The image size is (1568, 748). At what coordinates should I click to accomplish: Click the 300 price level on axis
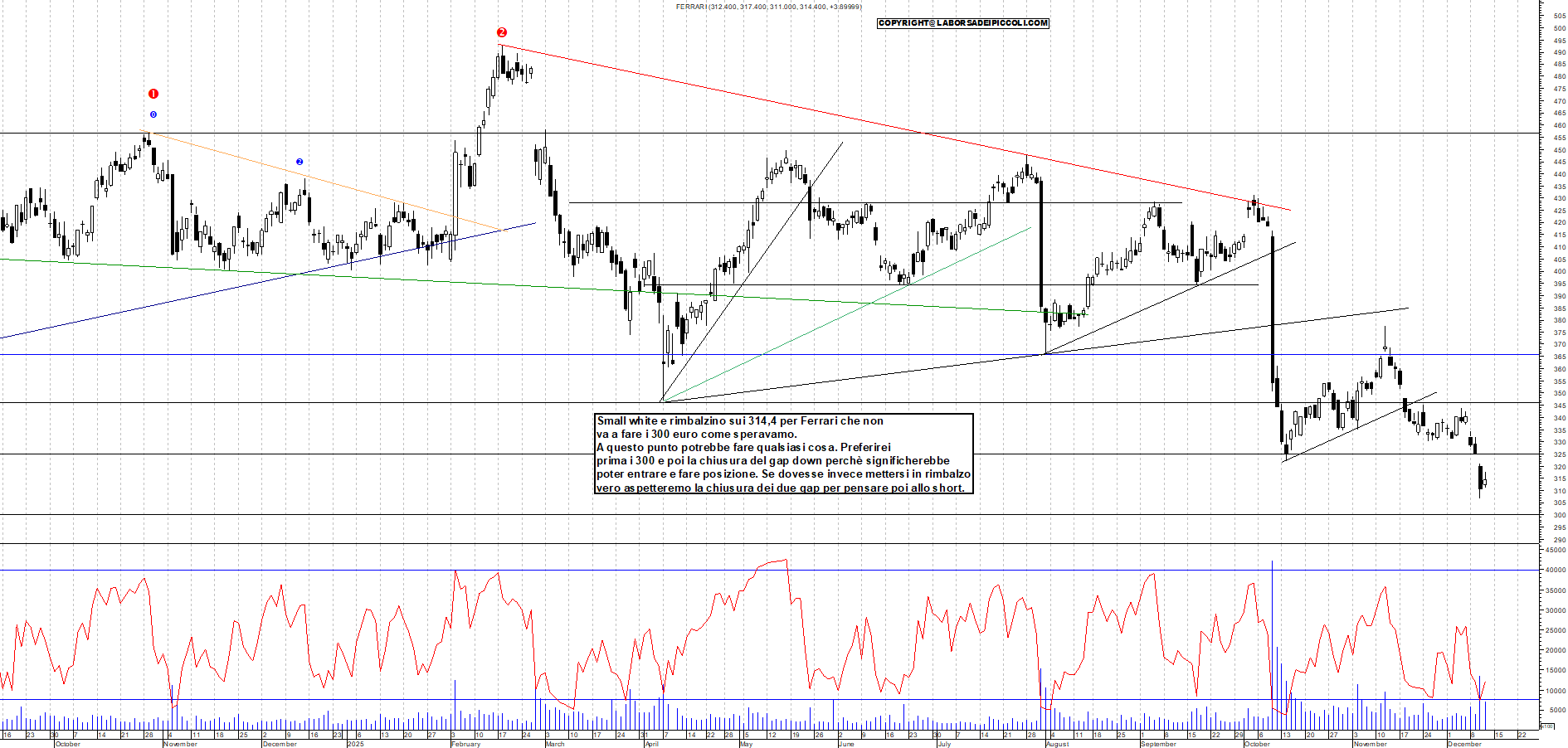[1559, 515]
